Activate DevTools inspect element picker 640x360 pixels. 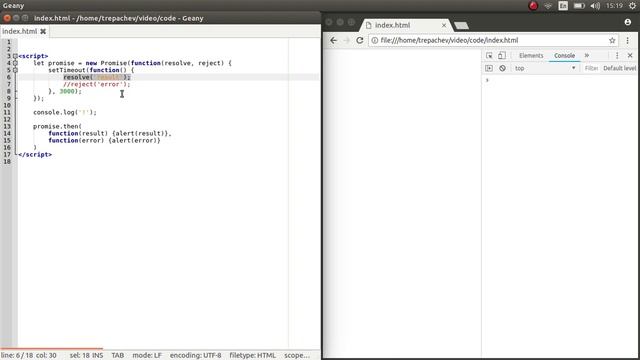click(489, 56)
